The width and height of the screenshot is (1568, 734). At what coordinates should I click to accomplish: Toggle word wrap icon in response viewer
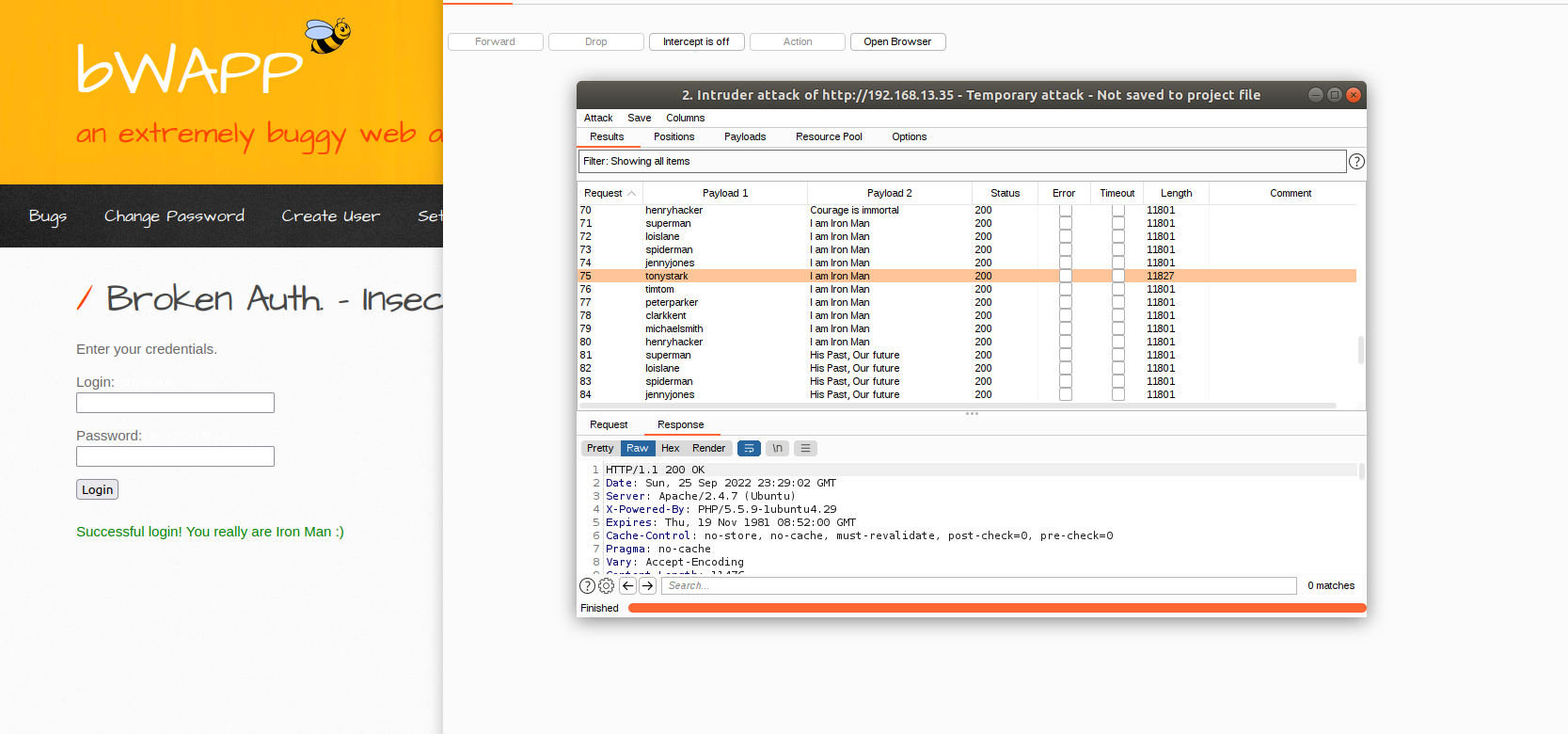749,449
